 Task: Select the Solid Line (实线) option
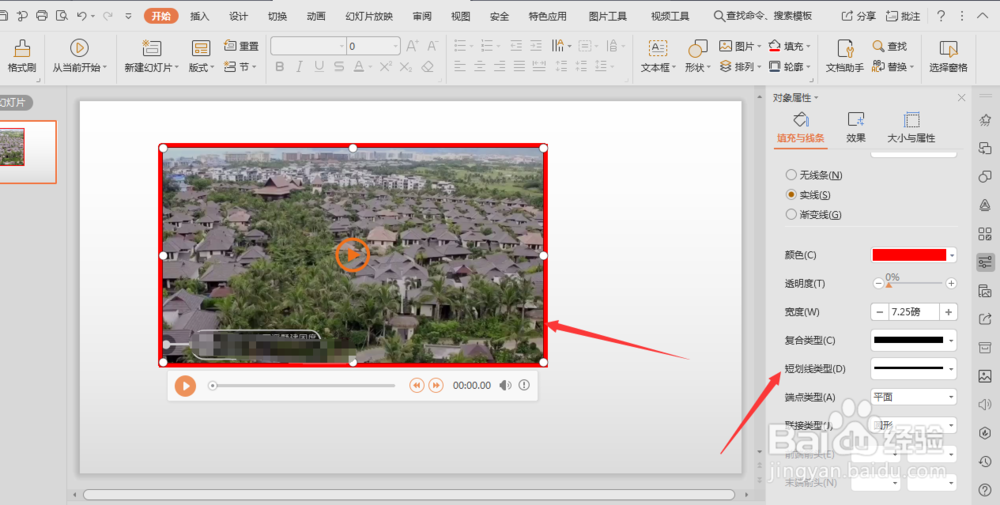click(808, 194)
